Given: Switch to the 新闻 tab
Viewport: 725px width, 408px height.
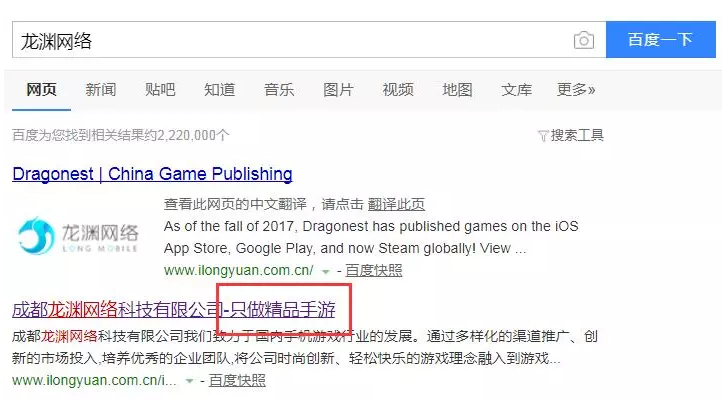Looking at the screenshot, I should 100,89.
